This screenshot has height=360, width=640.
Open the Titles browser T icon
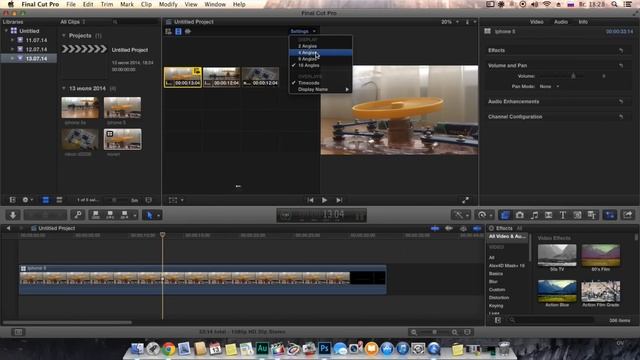(562, 215)
